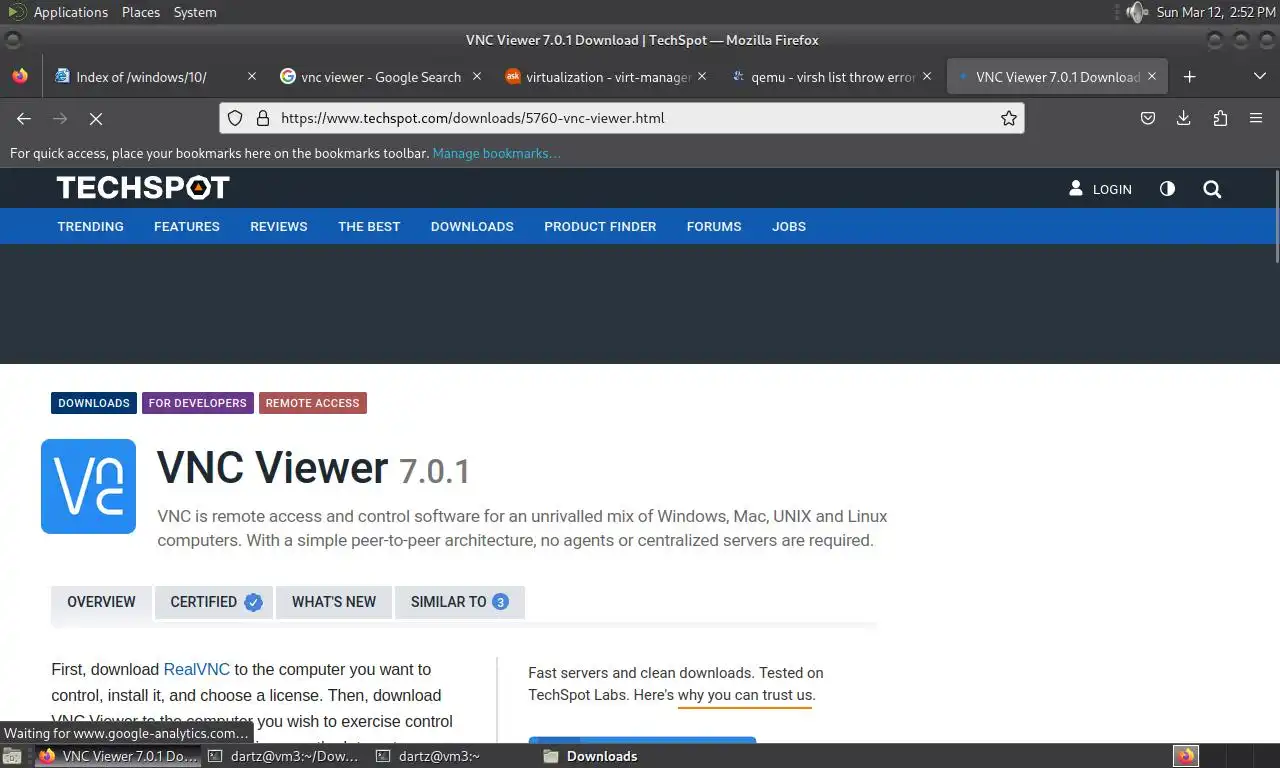Screen dimensions: 1280x768
Task: Click the VNC Viewer app logo
Action: pos(88,486)
